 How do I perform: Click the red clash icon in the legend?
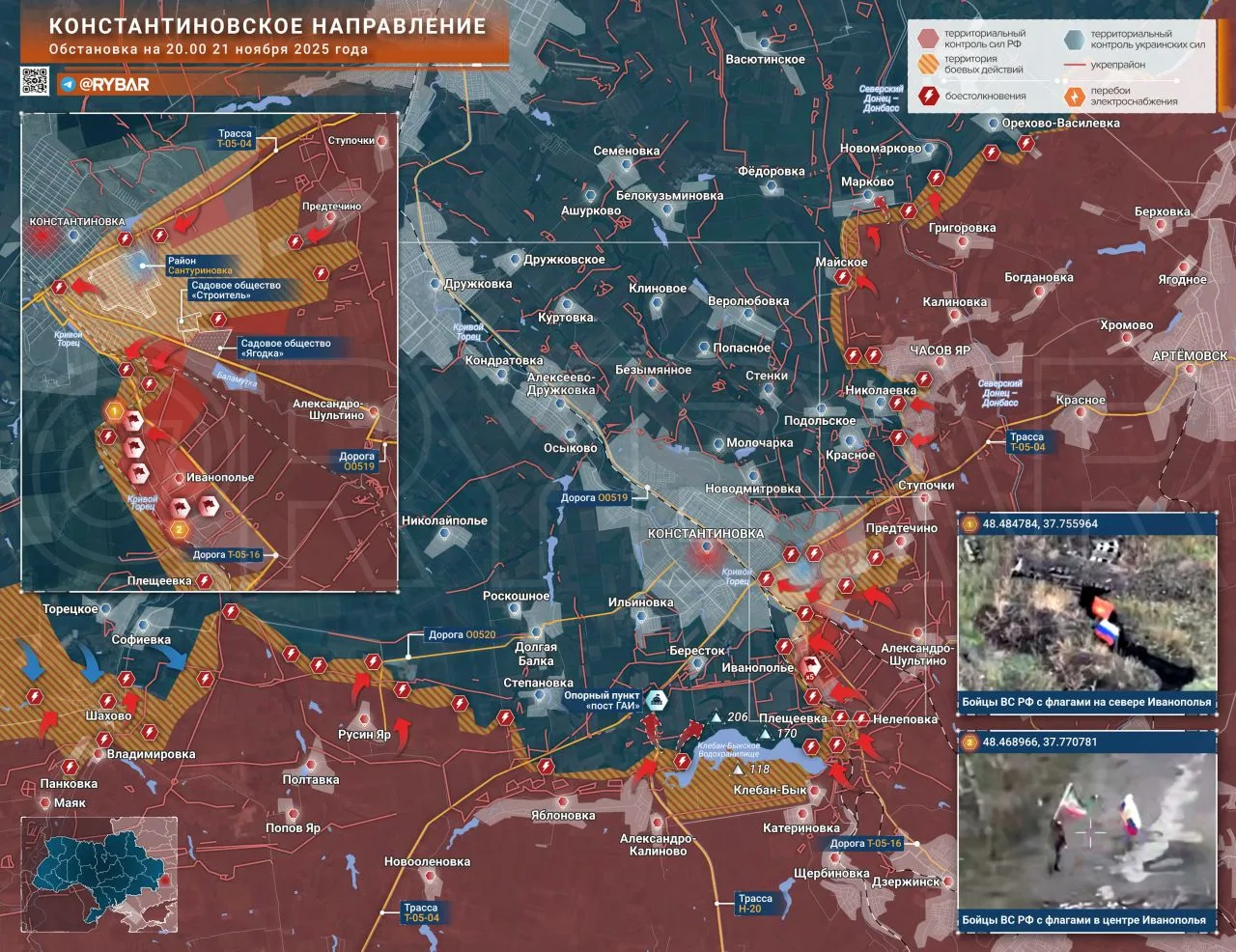(x=929, y=96)
